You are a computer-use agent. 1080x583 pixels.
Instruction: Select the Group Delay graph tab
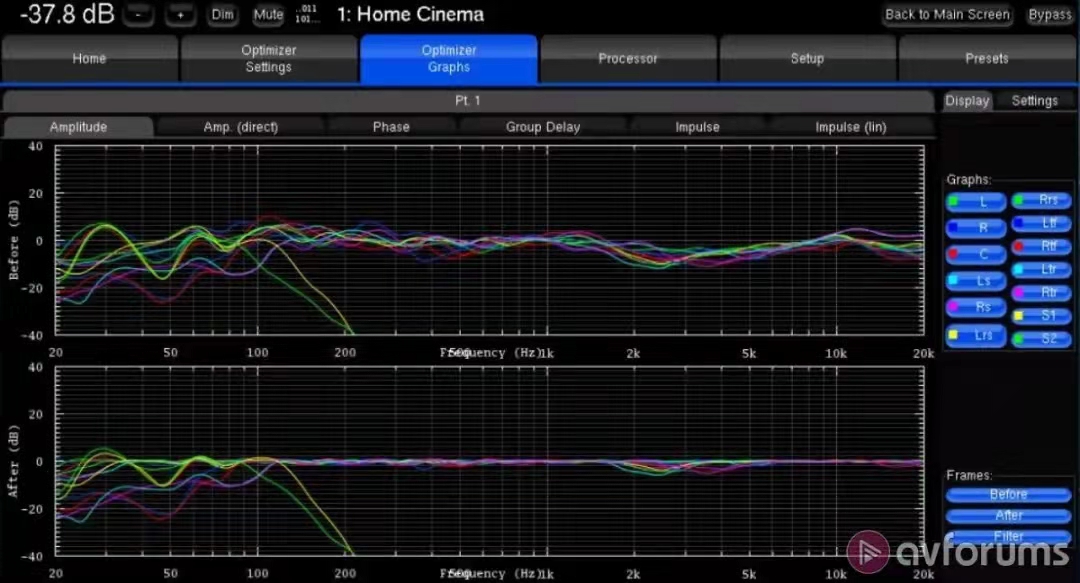tap(543, 127)
